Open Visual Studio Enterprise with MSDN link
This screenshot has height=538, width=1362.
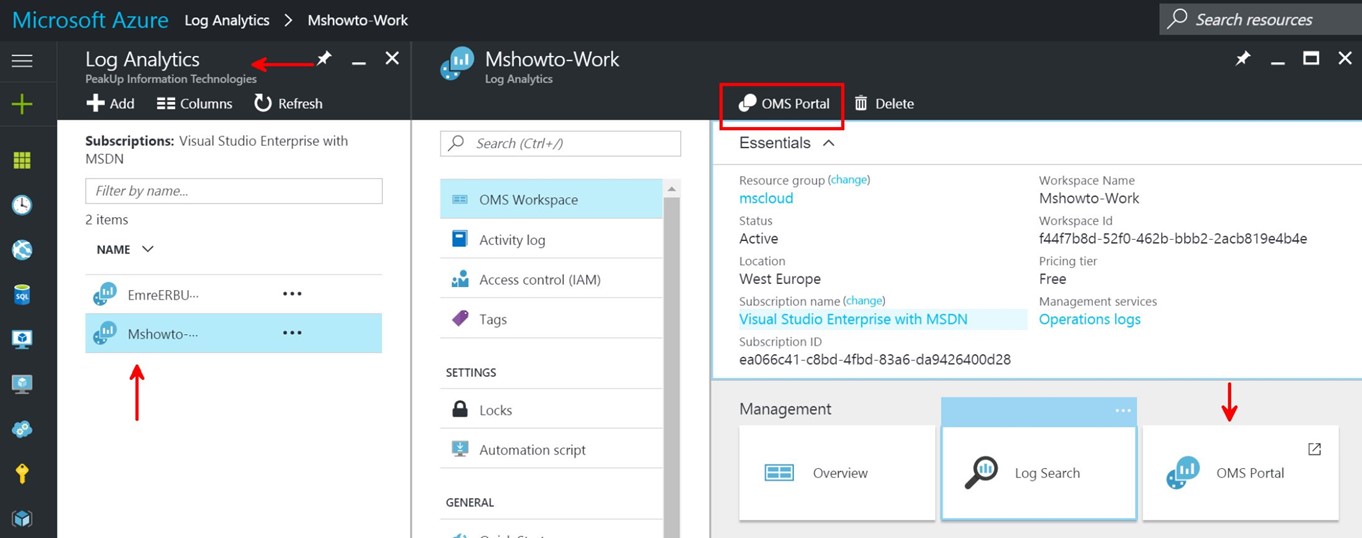(853, 319)
